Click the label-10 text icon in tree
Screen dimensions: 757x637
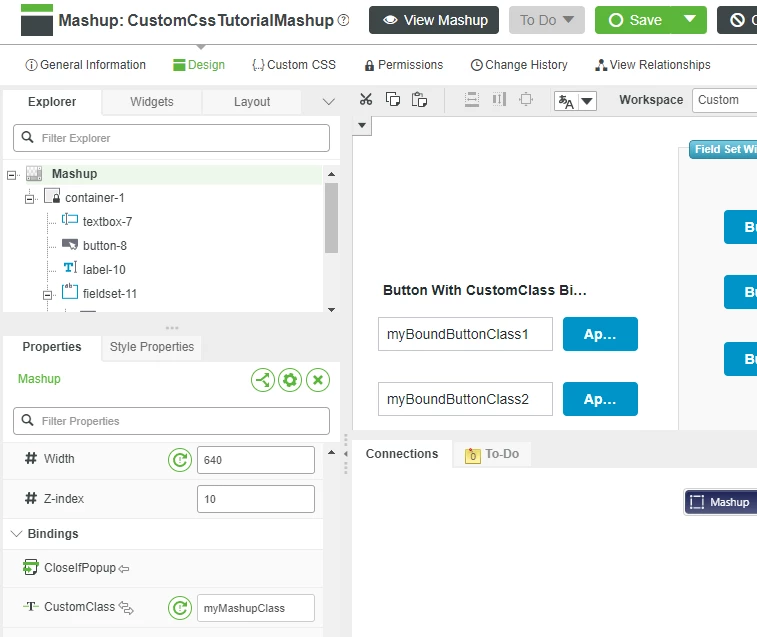coord(70,268)
